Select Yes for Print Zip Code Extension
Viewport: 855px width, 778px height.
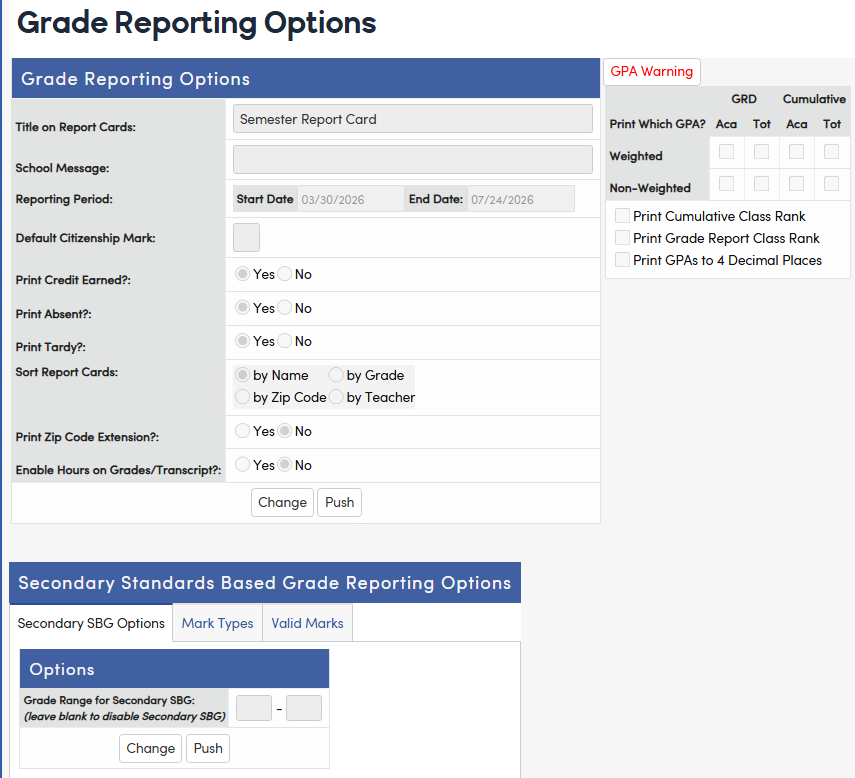coord(243,431)
